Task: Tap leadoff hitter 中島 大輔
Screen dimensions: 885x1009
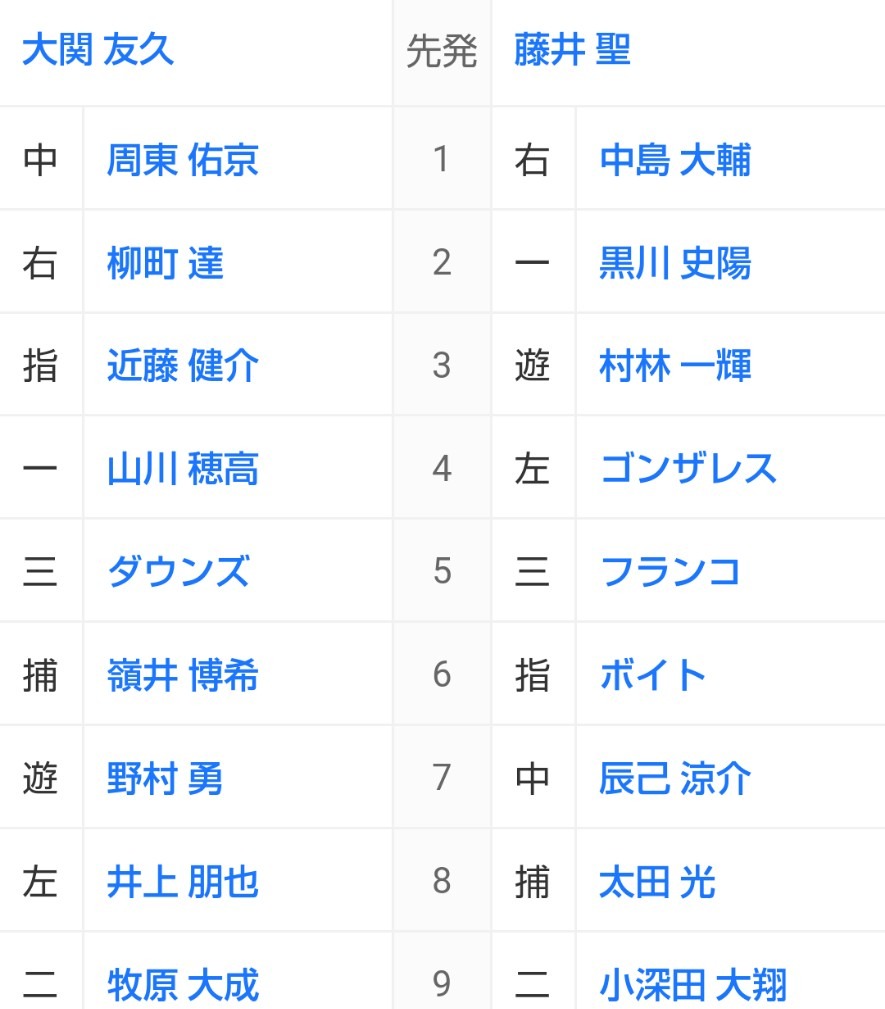Action: point(675,160)
